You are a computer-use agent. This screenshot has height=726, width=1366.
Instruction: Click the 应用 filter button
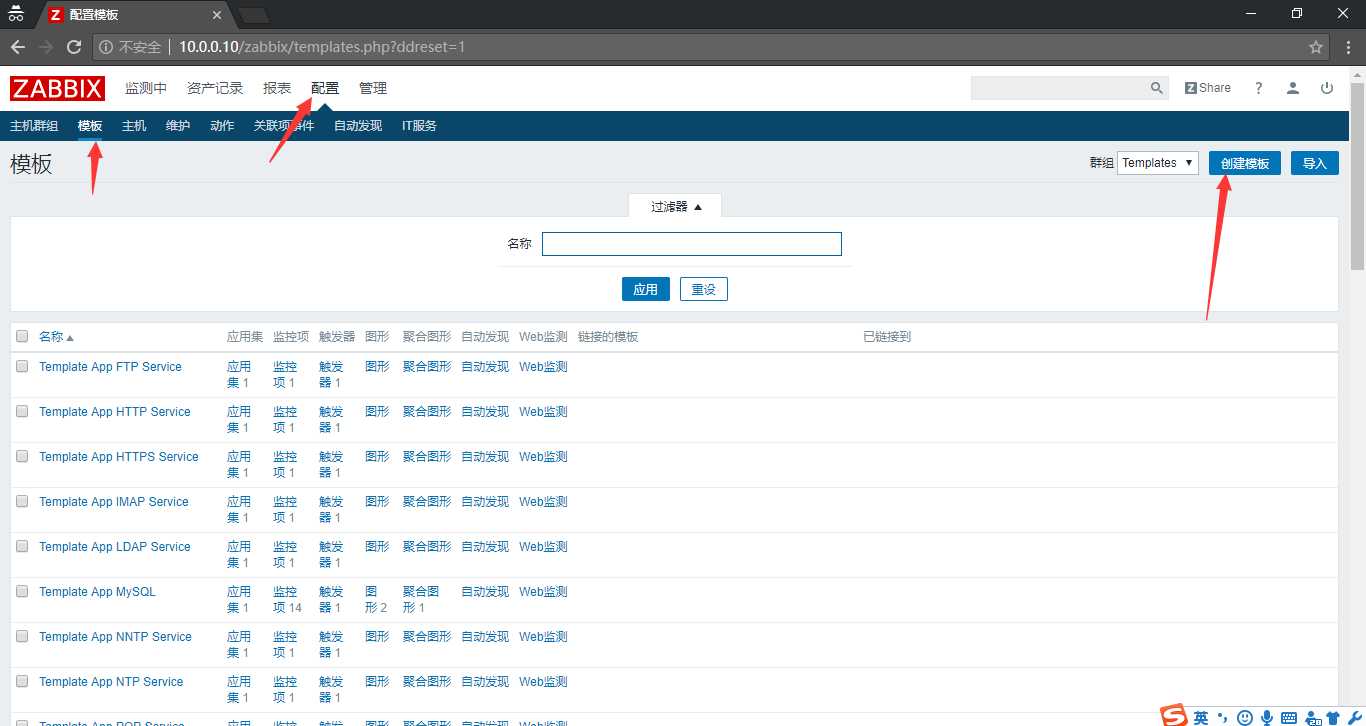(646, 289)
